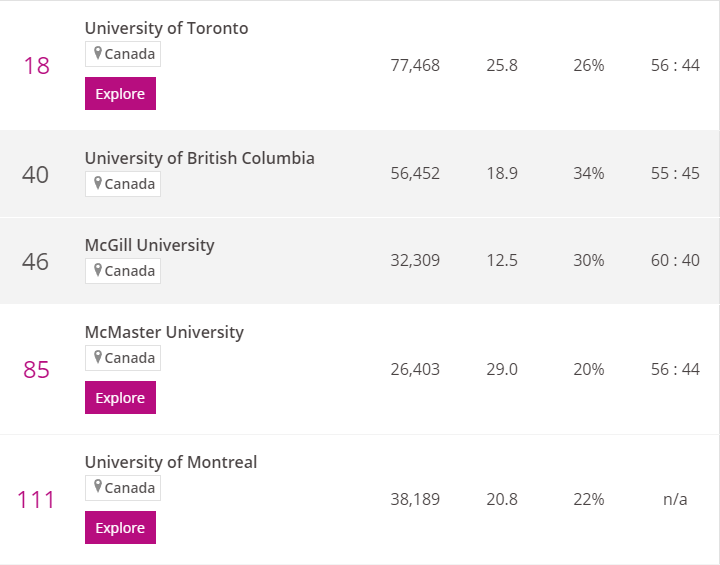The height and width of the screenshot is (565, 720).
Task: Click the location pin icon under McMaster University
Action: tap(98, 357)
